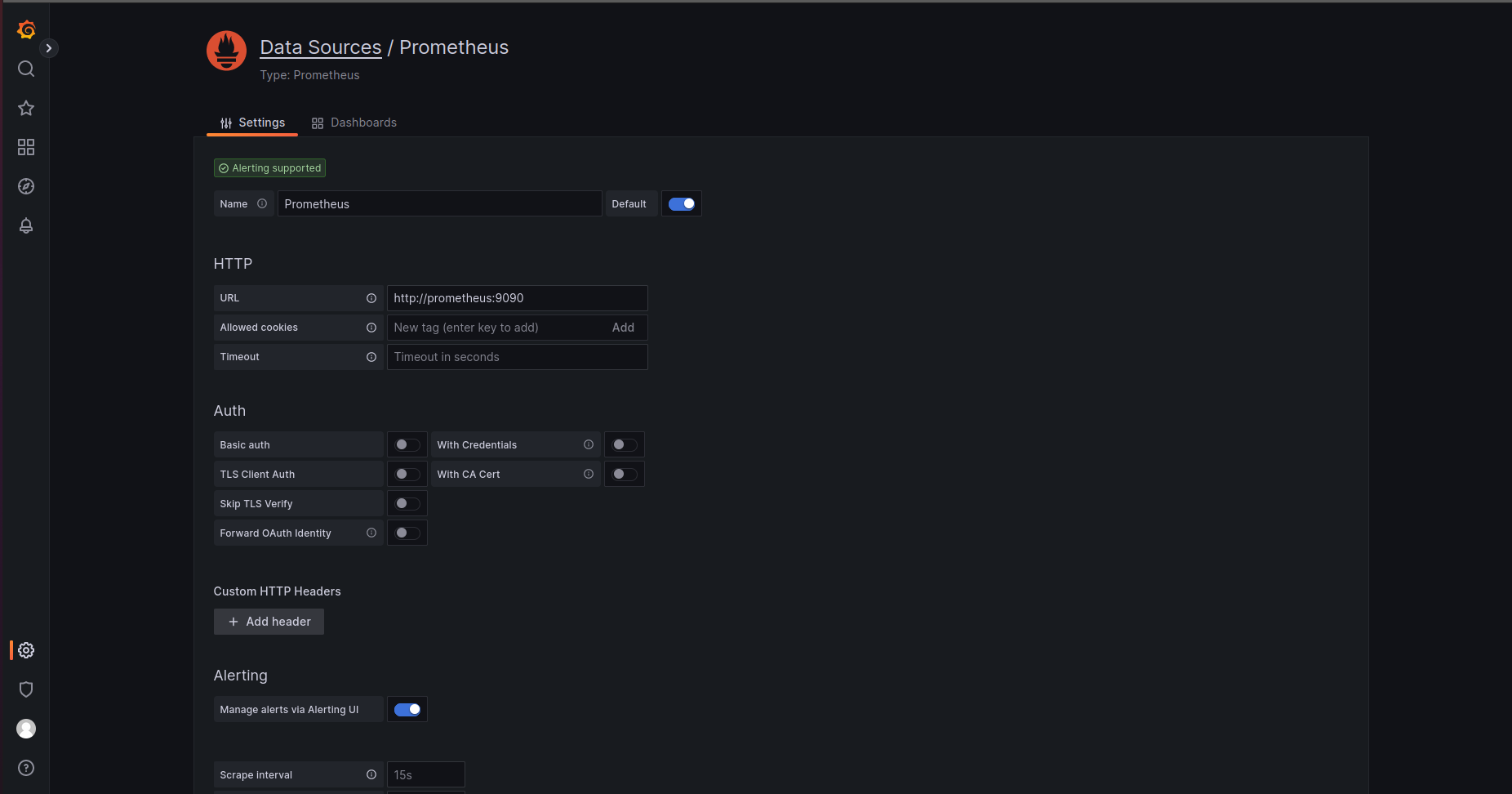Screen dimensions: 1512x794
Task: Show the With CA Cert info icon
Action: pos(589,475)
